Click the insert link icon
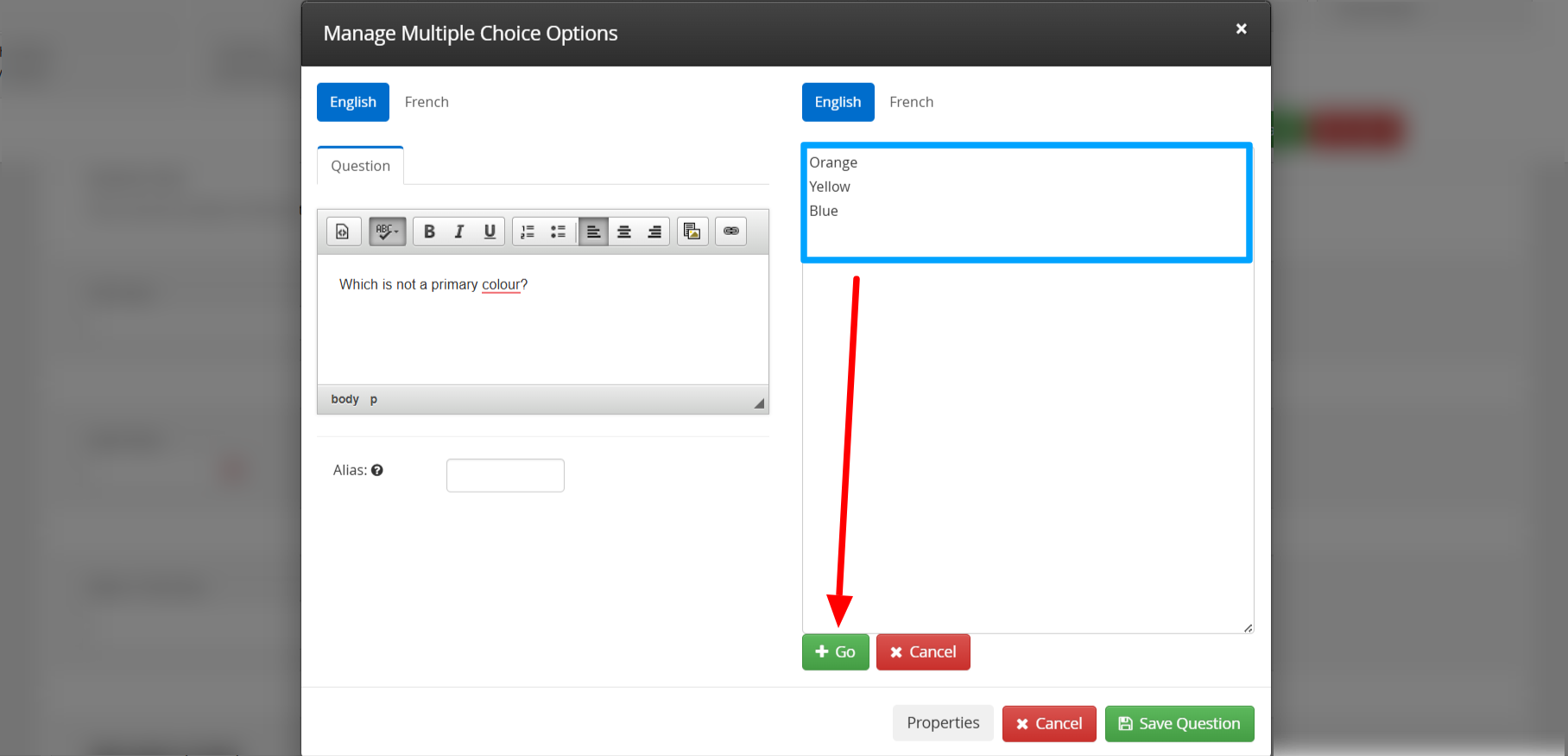The image size is (1568, 756). pos(731,232)
